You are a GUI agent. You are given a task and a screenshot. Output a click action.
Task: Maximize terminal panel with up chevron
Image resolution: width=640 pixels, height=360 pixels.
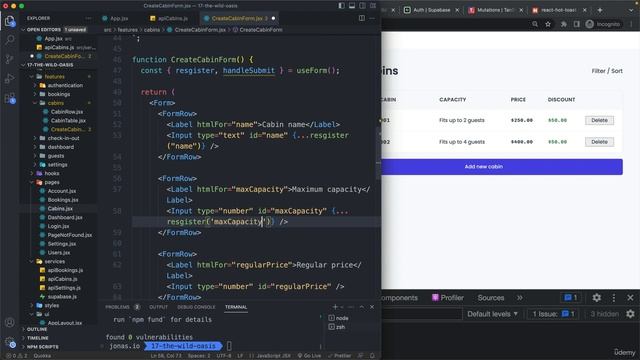tap(362, 307)
